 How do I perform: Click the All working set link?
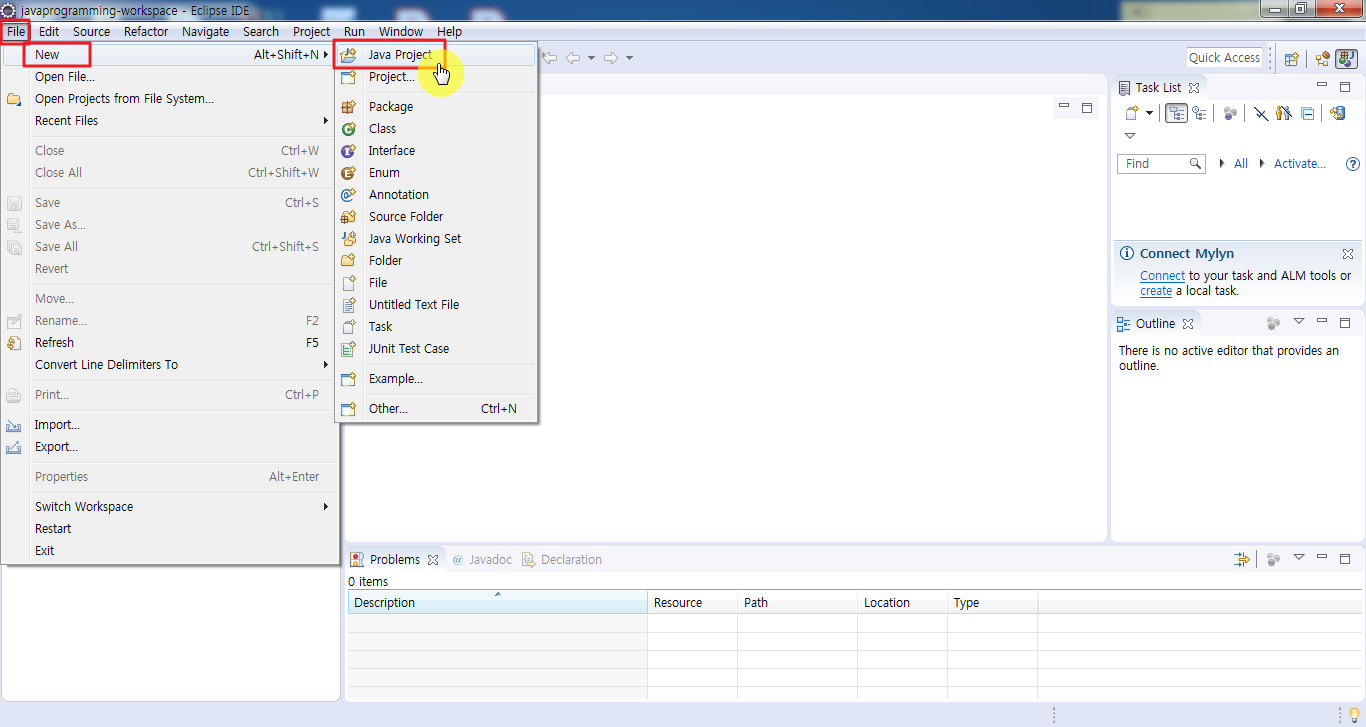click(1241, 164)
